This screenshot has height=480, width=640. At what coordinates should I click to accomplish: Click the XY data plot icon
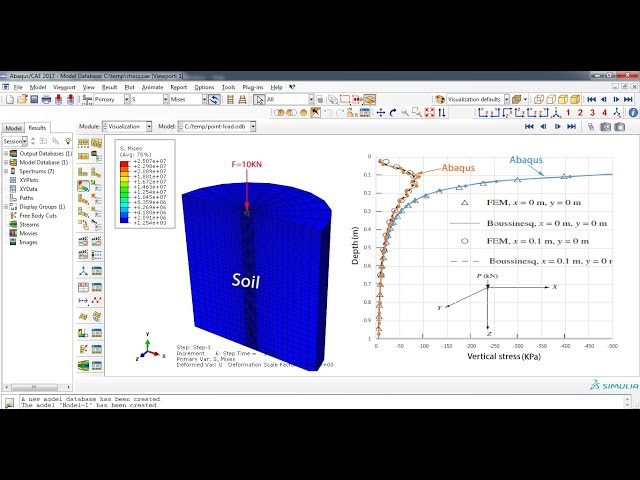coord(96,300)
